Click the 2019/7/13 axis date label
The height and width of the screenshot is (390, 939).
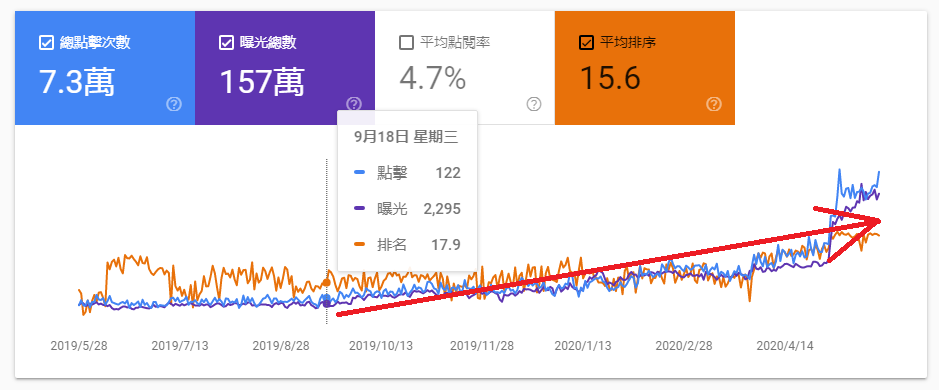180,346
